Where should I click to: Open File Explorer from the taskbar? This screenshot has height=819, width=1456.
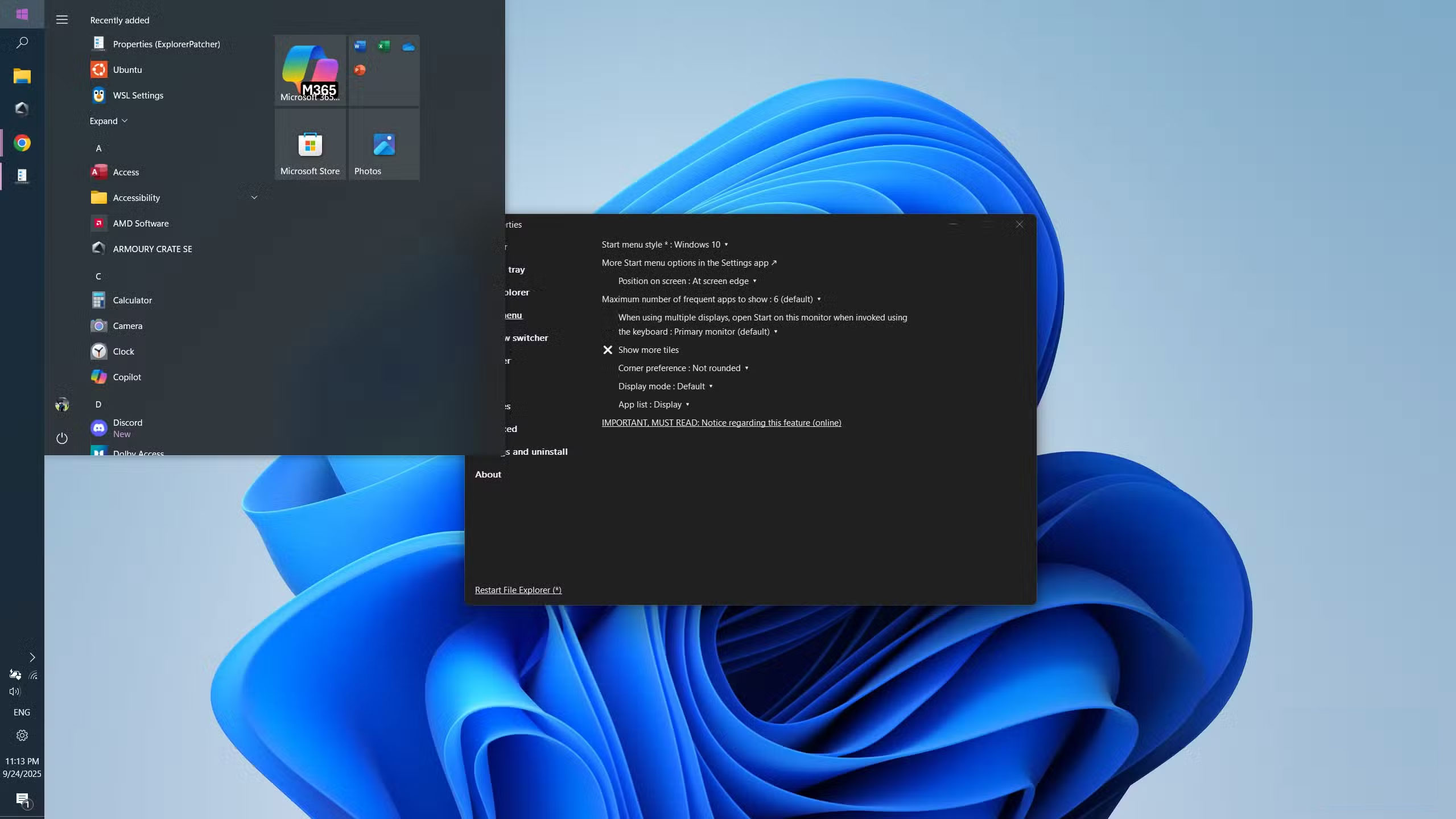coord(22,76)
